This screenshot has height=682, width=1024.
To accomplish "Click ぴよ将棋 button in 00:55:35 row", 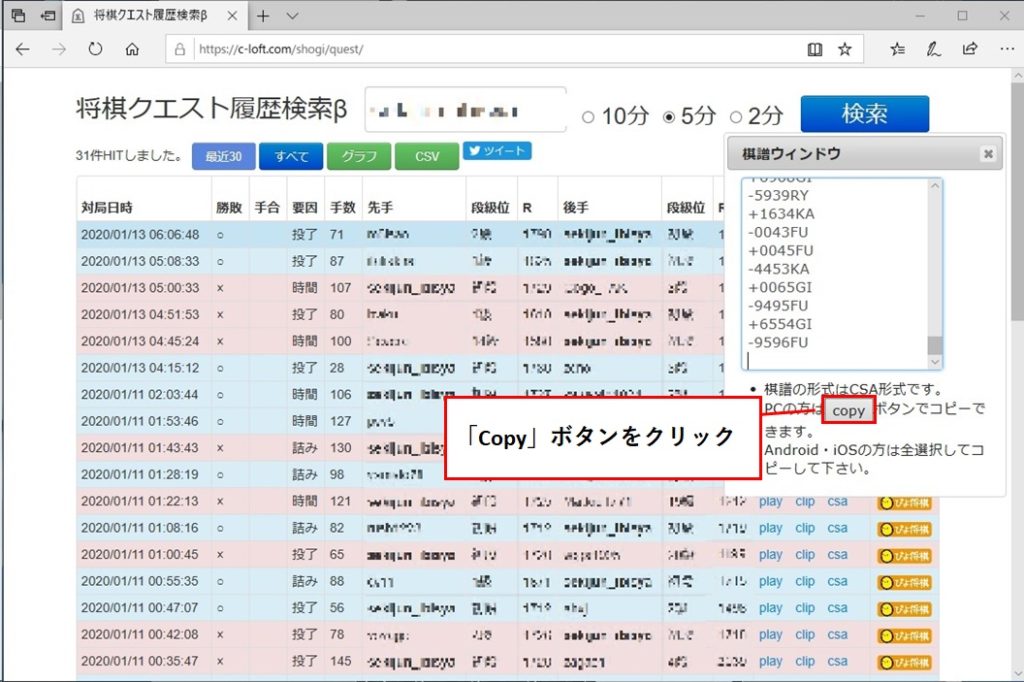I will point(905,583).
